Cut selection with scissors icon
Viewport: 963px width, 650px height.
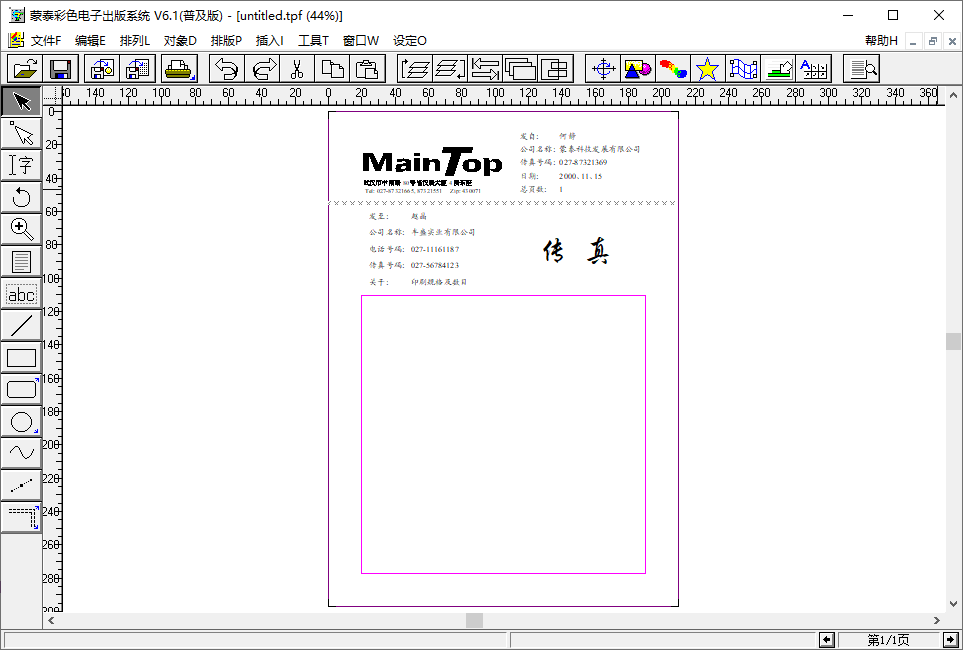click(x=297, y=69)
